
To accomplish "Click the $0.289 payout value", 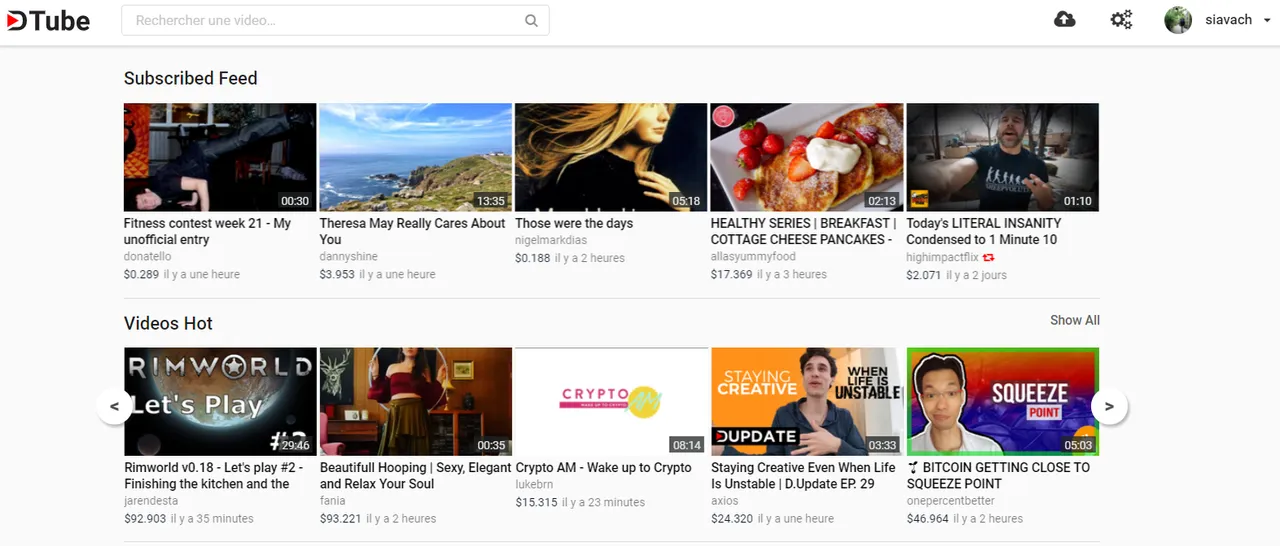I will [142, 274].
